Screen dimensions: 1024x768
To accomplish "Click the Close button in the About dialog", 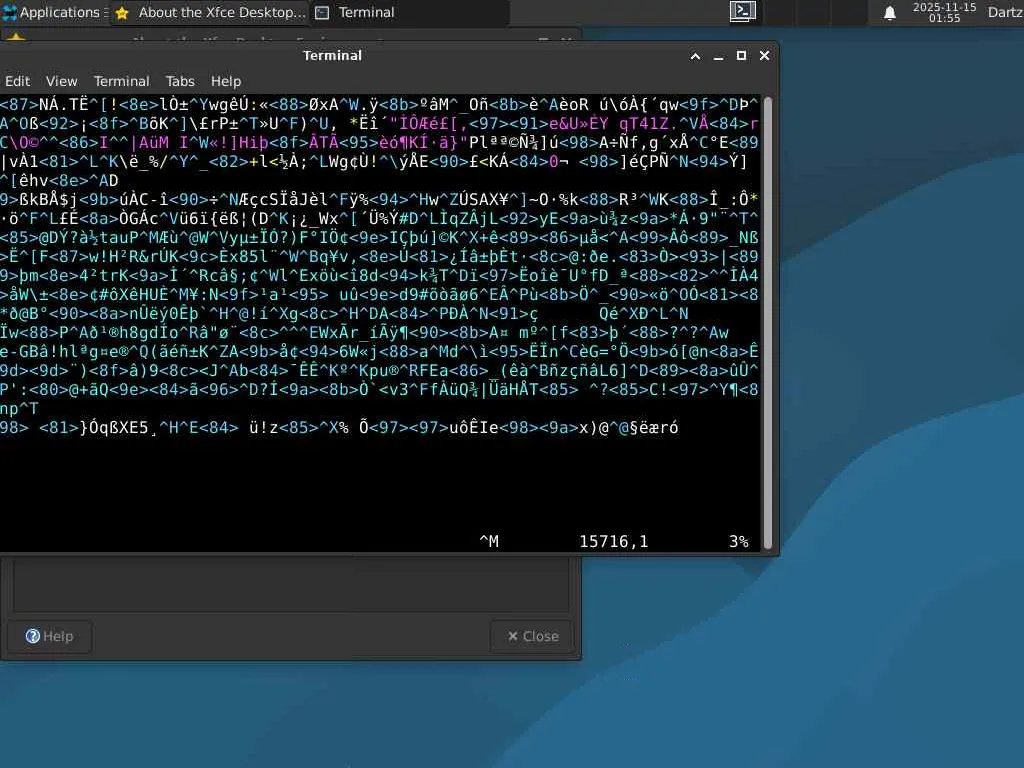I will click(533, 636).
